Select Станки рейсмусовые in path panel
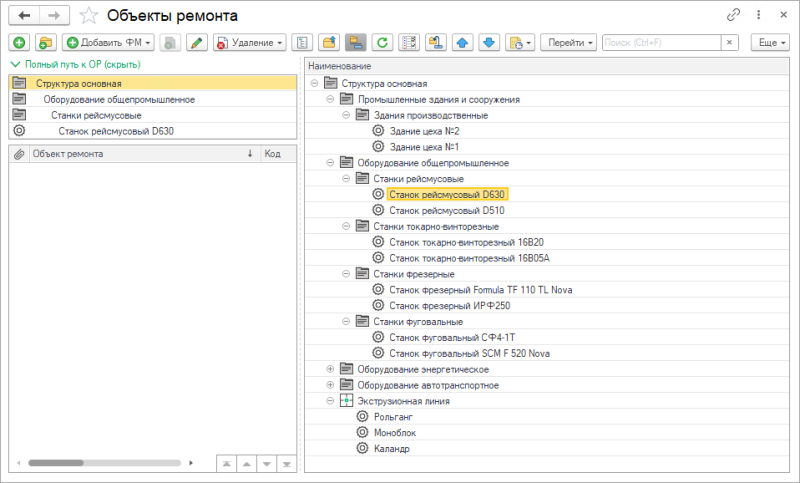800x483 pixels. pyautogui.click(x=153, y=115)
